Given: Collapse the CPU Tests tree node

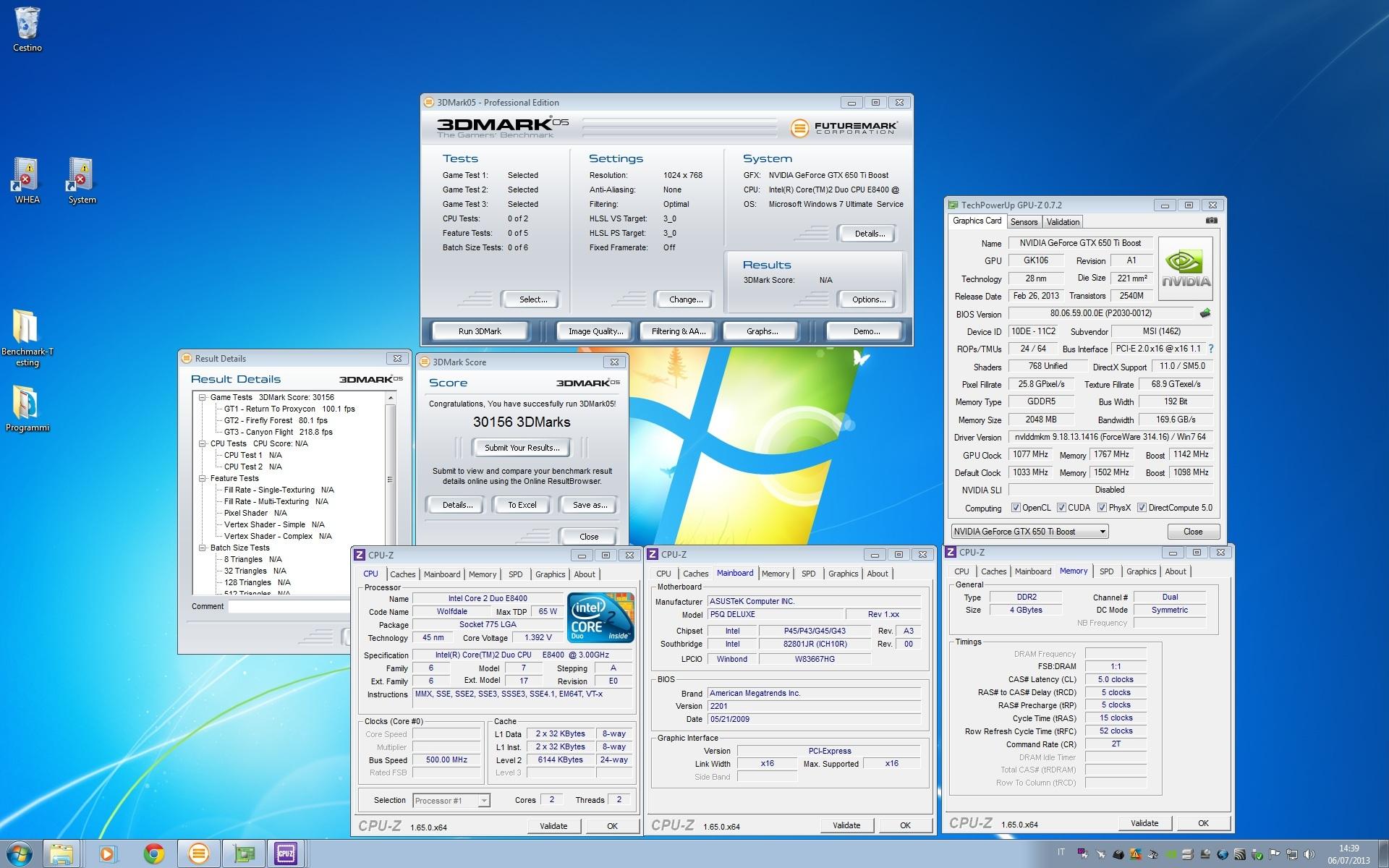Looking at the screenshot, I should coord(203,443).
